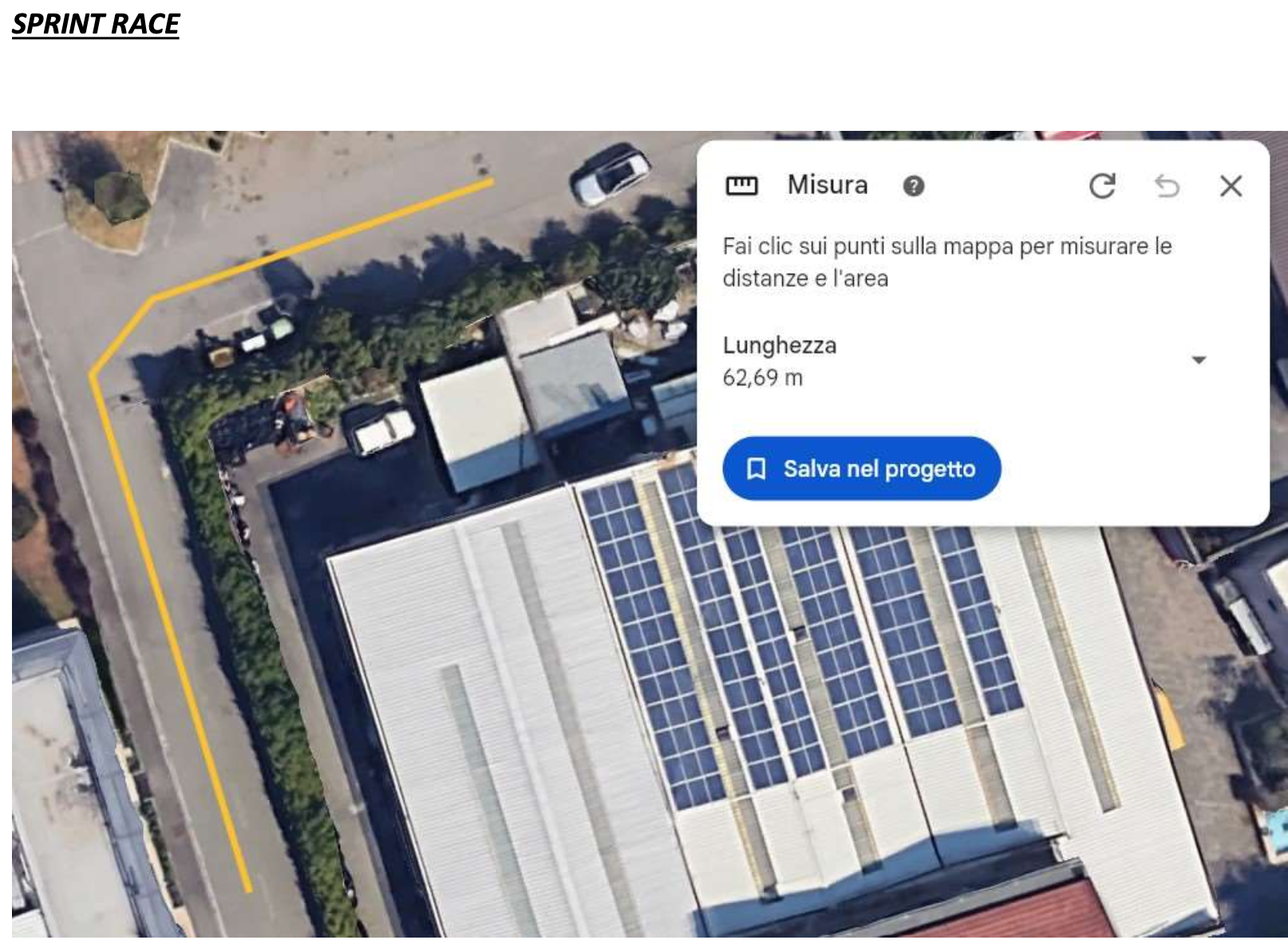Click the Lunghezza label
Viewport: 1288px width, 940px height.
(x=779, y=346)
